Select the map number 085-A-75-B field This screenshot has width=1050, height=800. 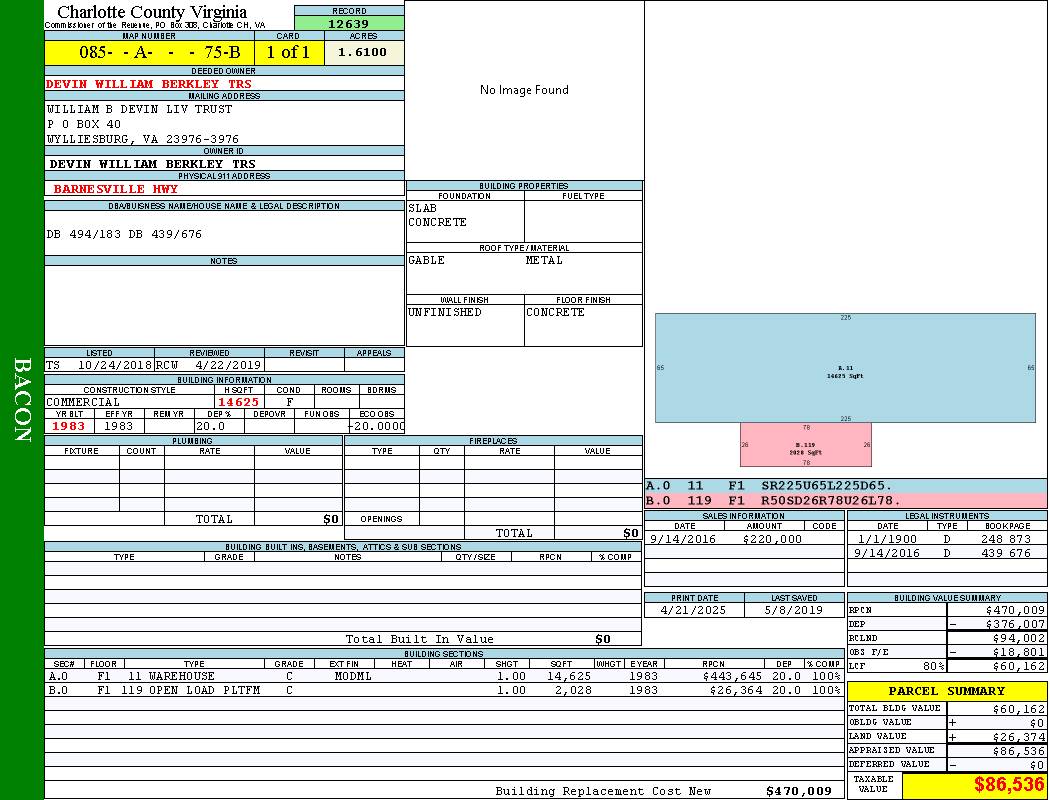pos(149,52)
